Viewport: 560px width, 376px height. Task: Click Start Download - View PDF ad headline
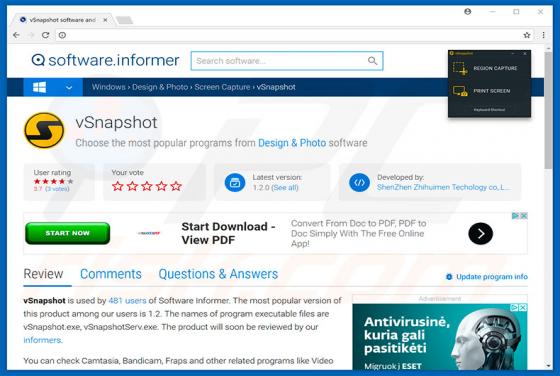228,233
